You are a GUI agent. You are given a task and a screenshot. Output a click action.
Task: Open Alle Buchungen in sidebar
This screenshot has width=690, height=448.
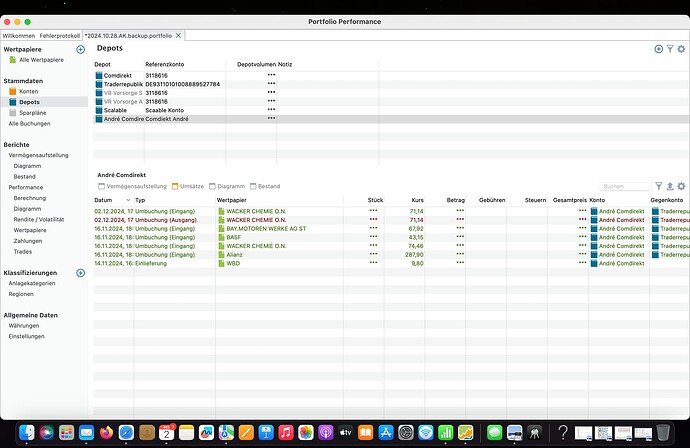29,124
